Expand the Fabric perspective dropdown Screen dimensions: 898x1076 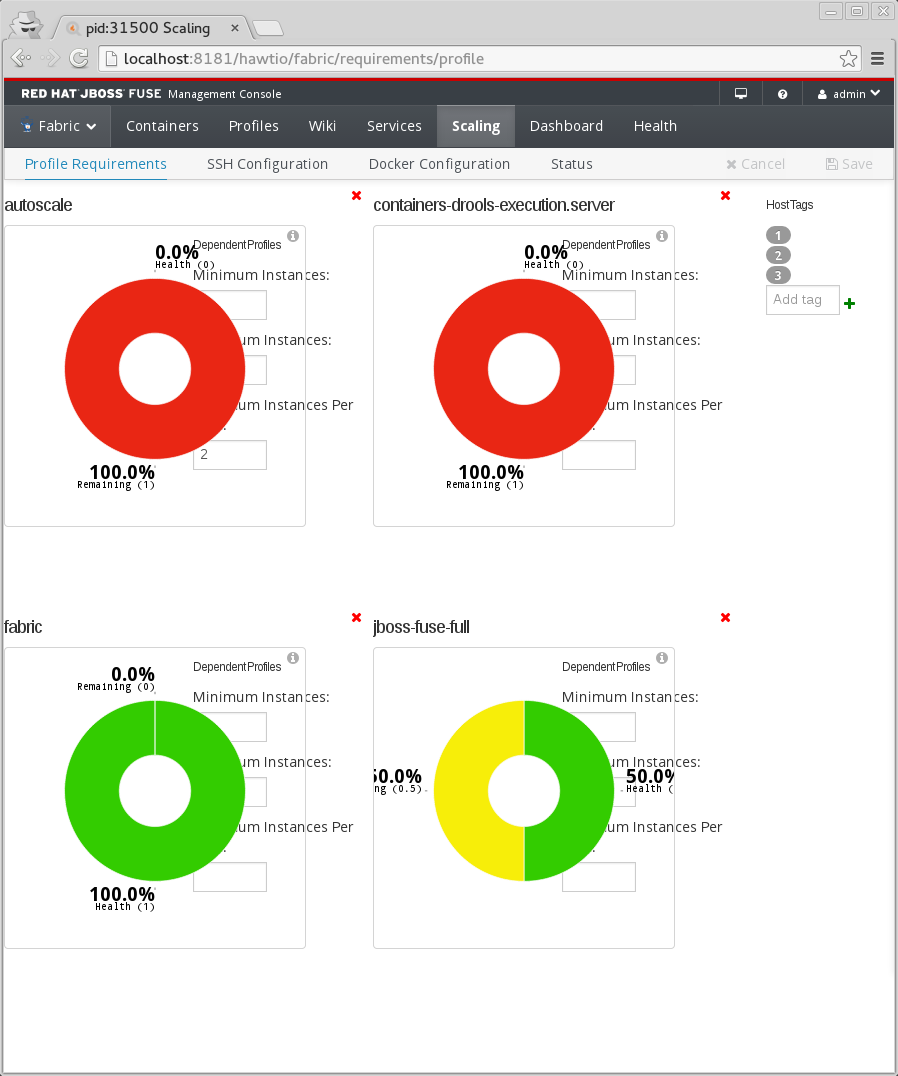tap(58, 126)
